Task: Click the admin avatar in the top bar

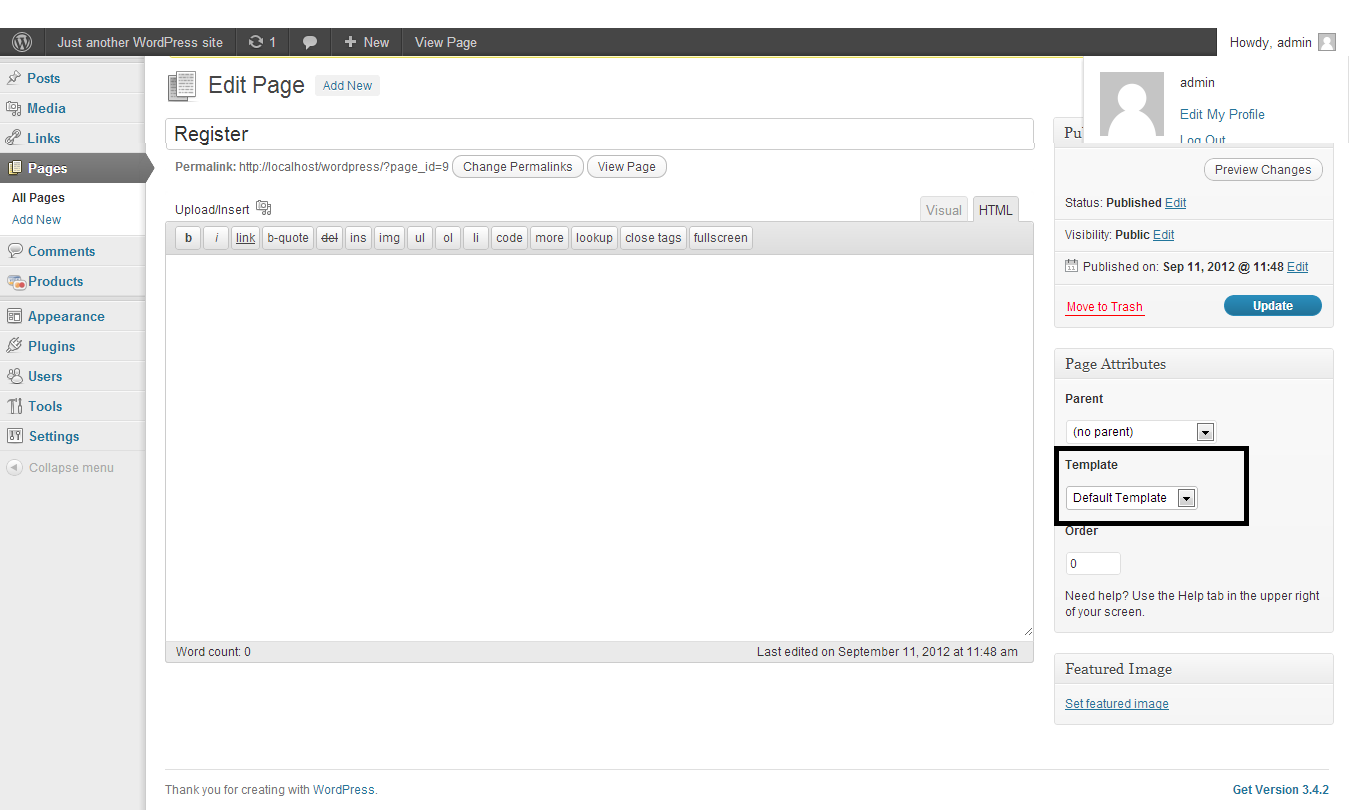Action: pos(1327,42)
